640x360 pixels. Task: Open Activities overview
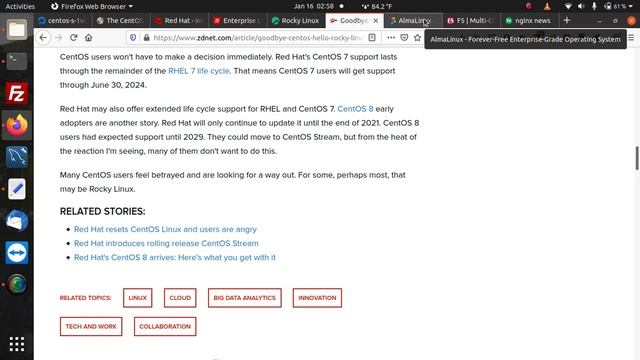[x=20, y=6]
